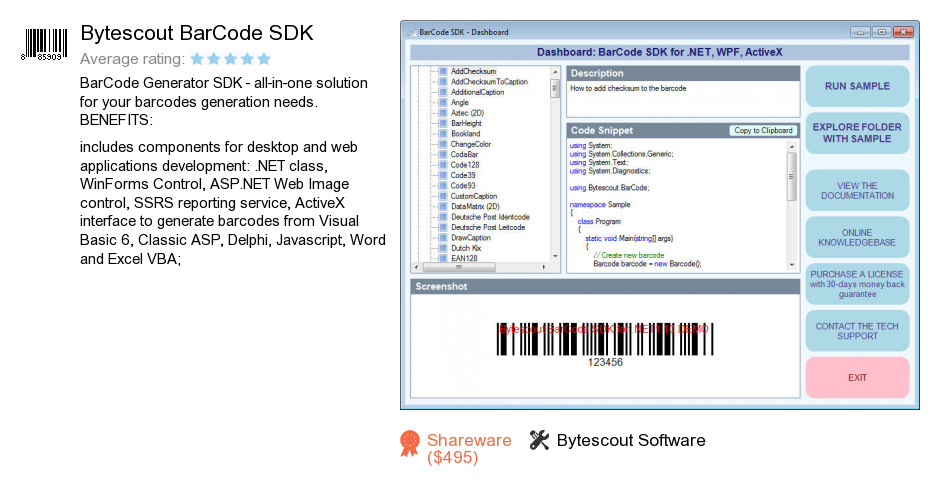This screenshot has width=940, height=493.
Task: Select DrawCaption sample
Action: [x=471, y=238]
